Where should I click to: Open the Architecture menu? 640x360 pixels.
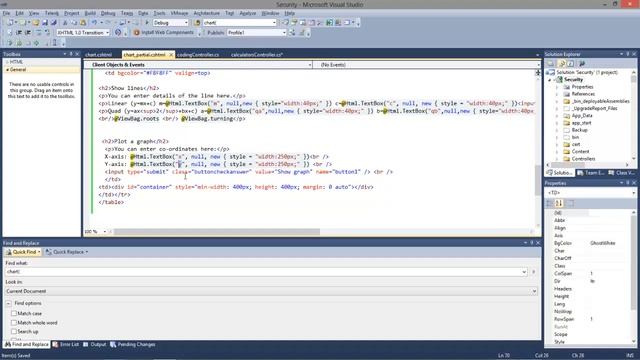(207, 13)
